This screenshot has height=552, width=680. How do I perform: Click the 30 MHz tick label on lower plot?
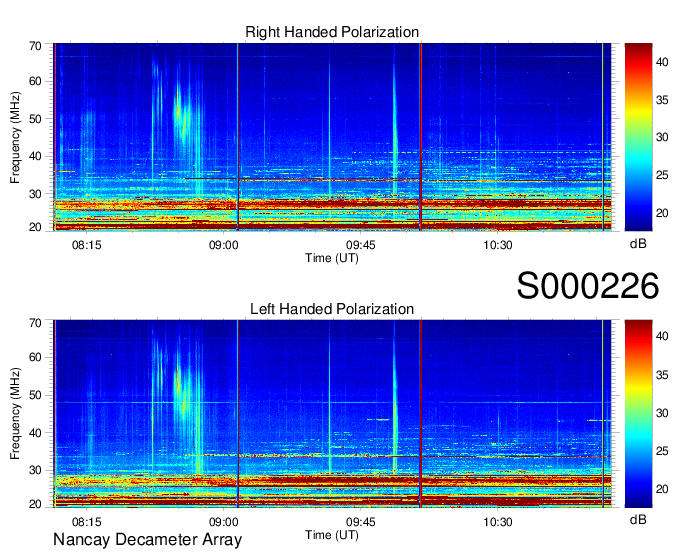click(35, 470)
